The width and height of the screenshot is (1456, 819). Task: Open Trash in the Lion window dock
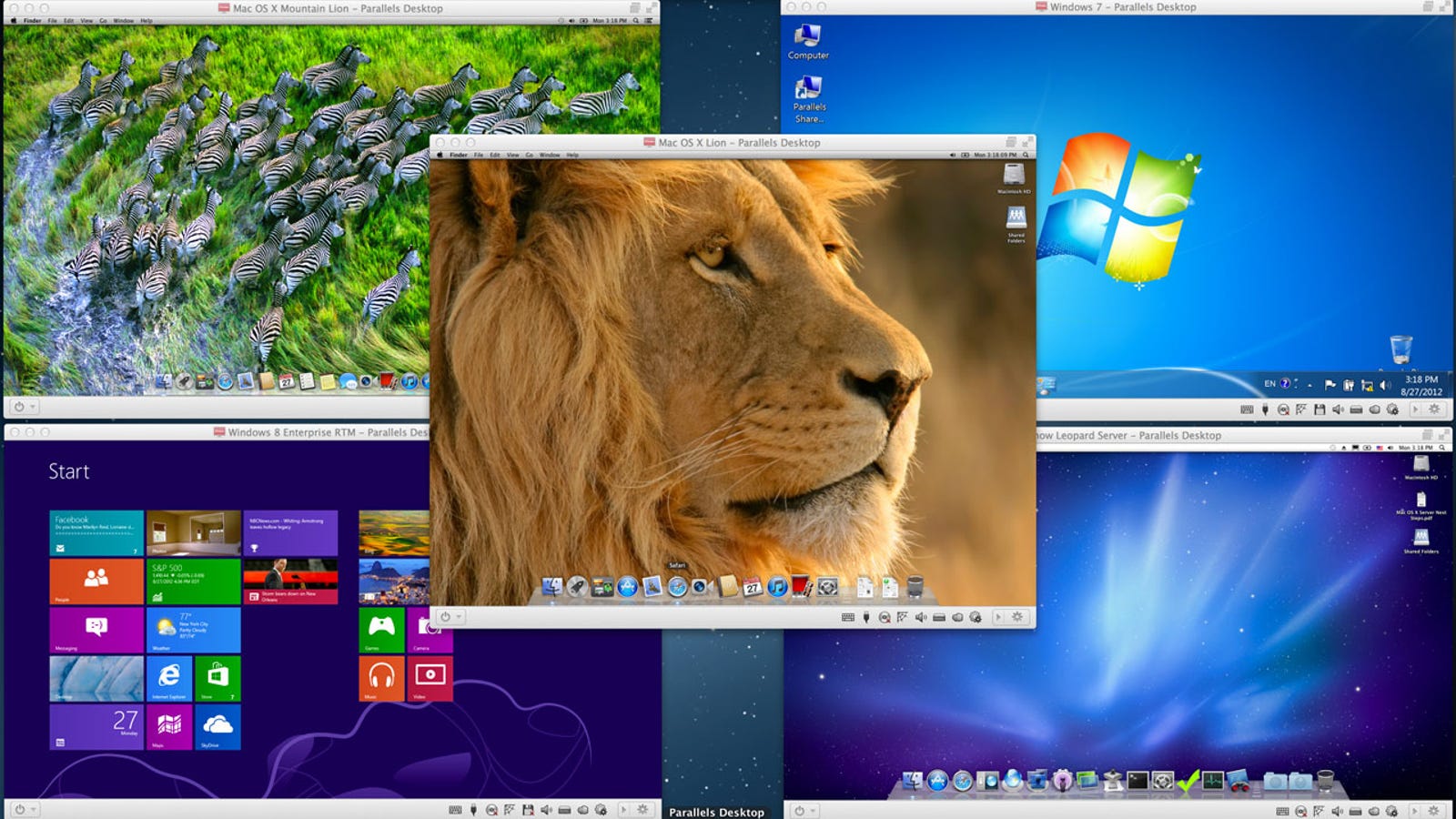point(915,587)
